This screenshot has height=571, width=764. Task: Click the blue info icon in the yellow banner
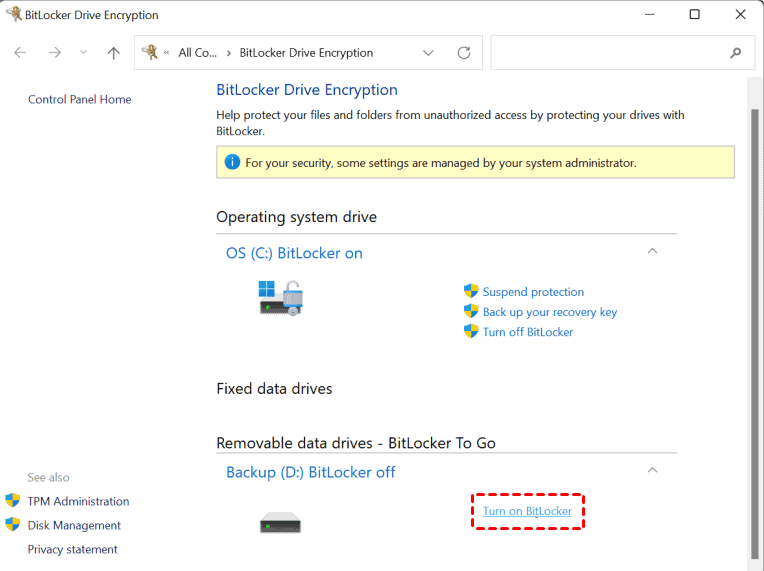pos(232,162)
